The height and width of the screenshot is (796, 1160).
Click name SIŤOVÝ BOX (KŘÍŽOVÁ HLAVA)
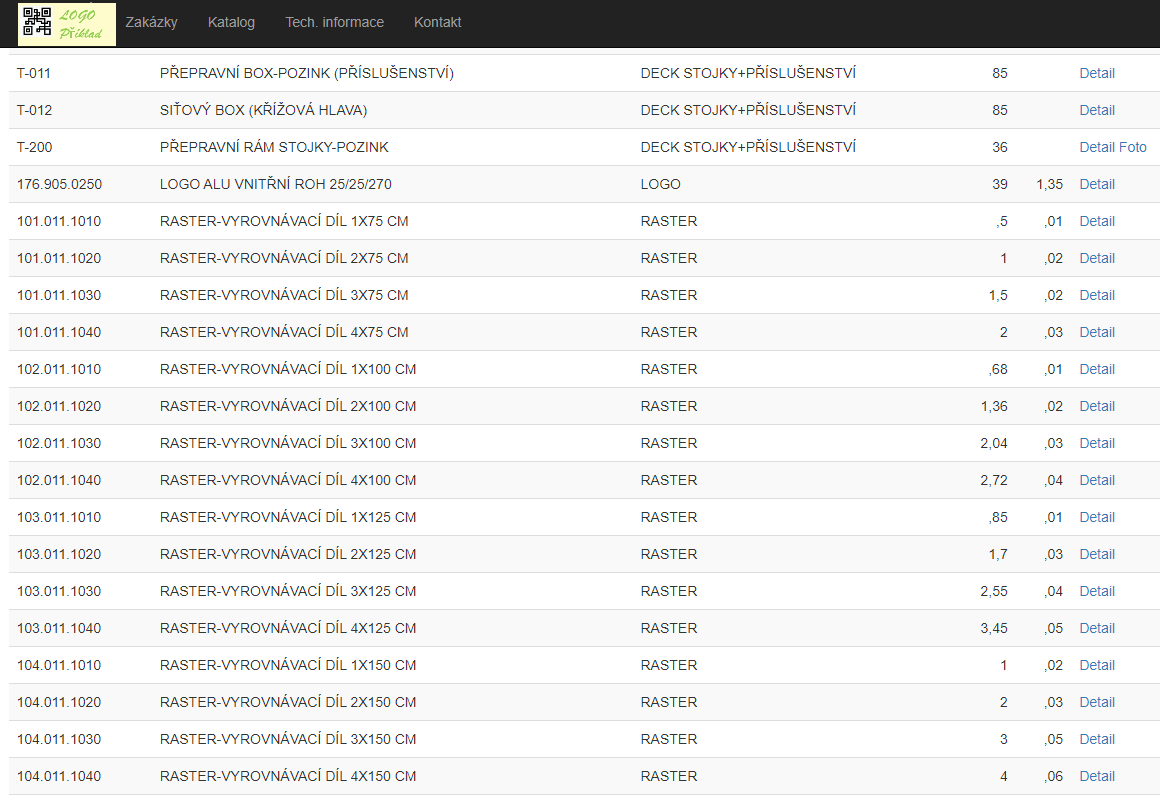tap(263, 110)
